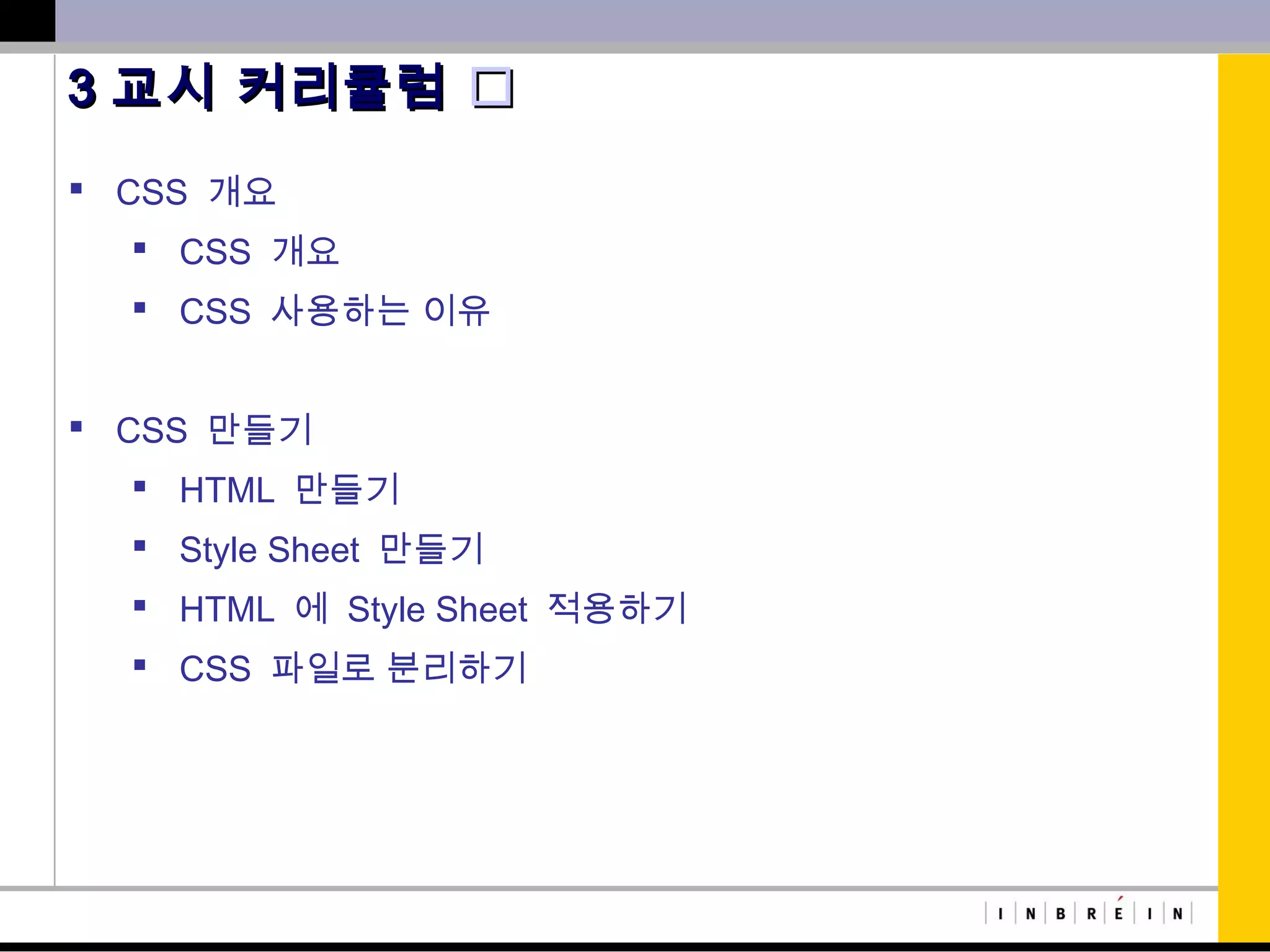Select 'HTML 에 Style Sheet 적용하기'
Image resolution: width=1270 pixels, height=952 pixels.
click(x=433, y=609)
